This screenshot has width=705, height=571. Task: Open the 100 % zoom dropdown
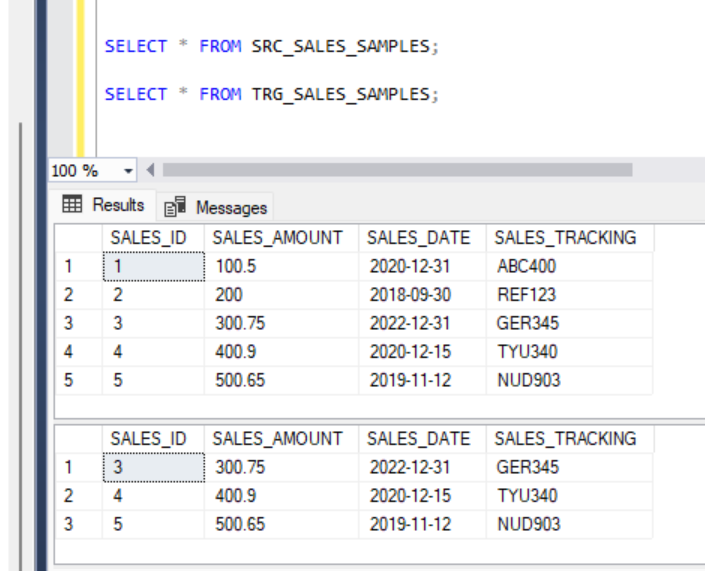(x=127, y=172)
